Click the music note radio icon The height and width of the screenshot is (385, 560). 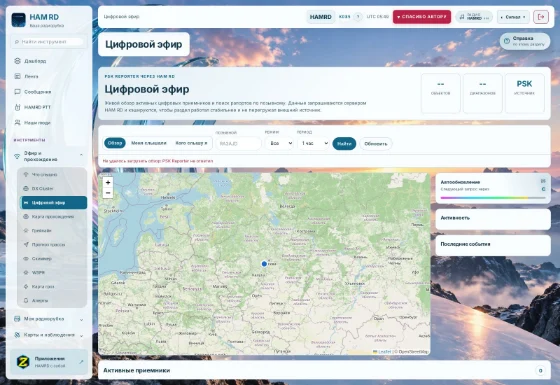(462, 17)
